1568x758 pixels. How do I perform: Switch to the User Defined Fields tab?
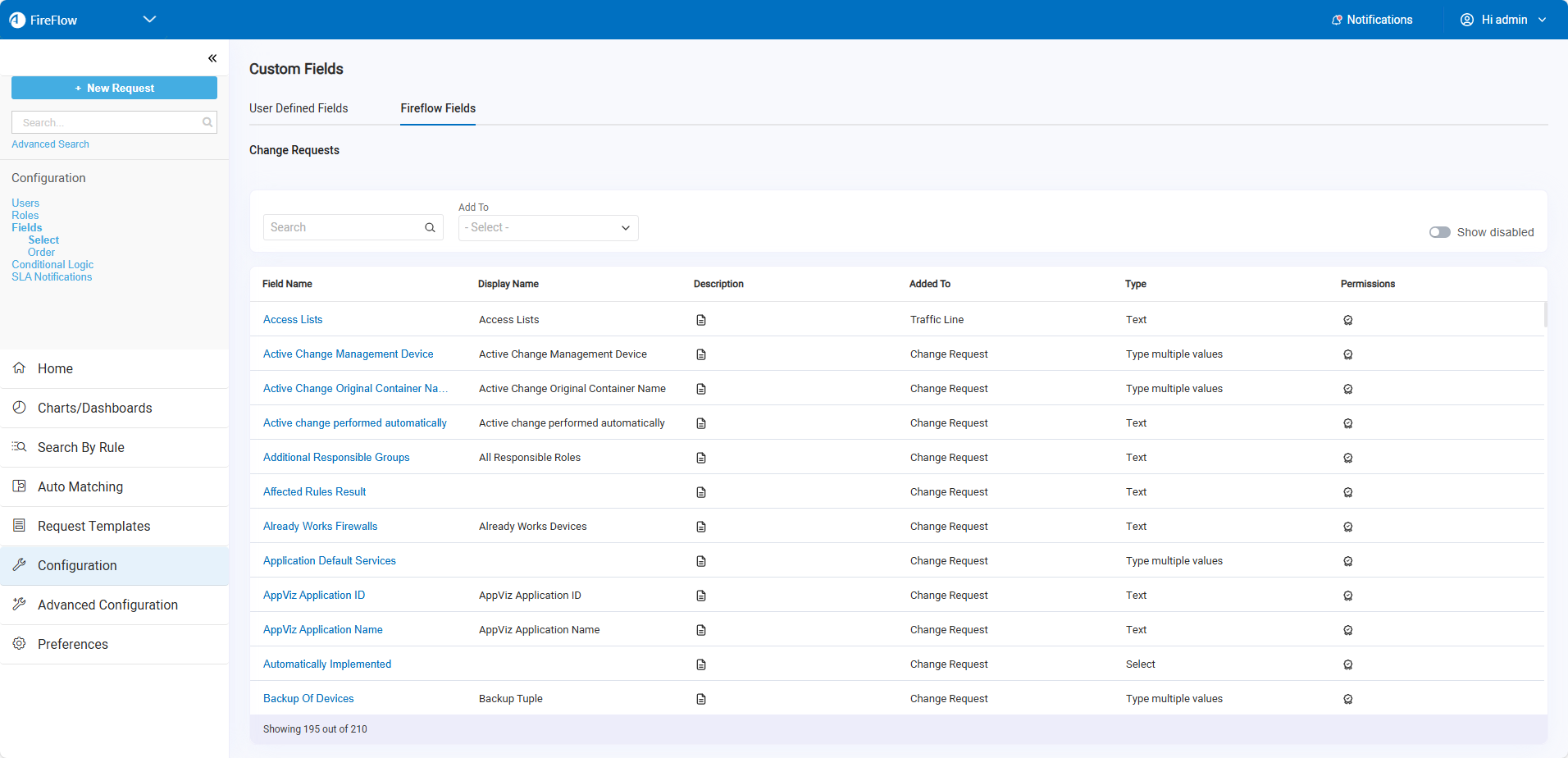(x=299, y=108)
